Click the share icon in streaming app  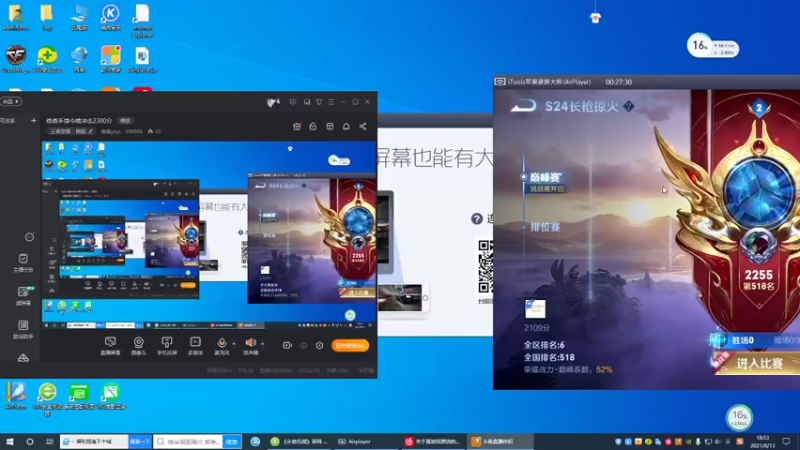(x=363, y=126)
